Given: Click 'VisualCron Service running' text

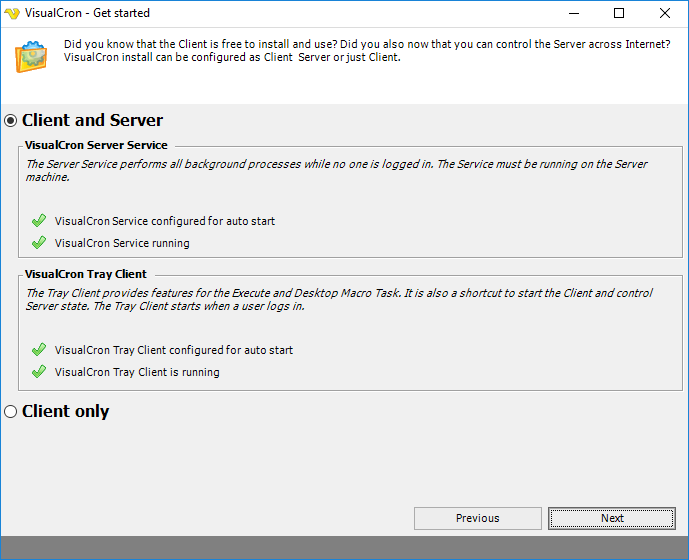Looking at the screenshot, I should (122, 243).
